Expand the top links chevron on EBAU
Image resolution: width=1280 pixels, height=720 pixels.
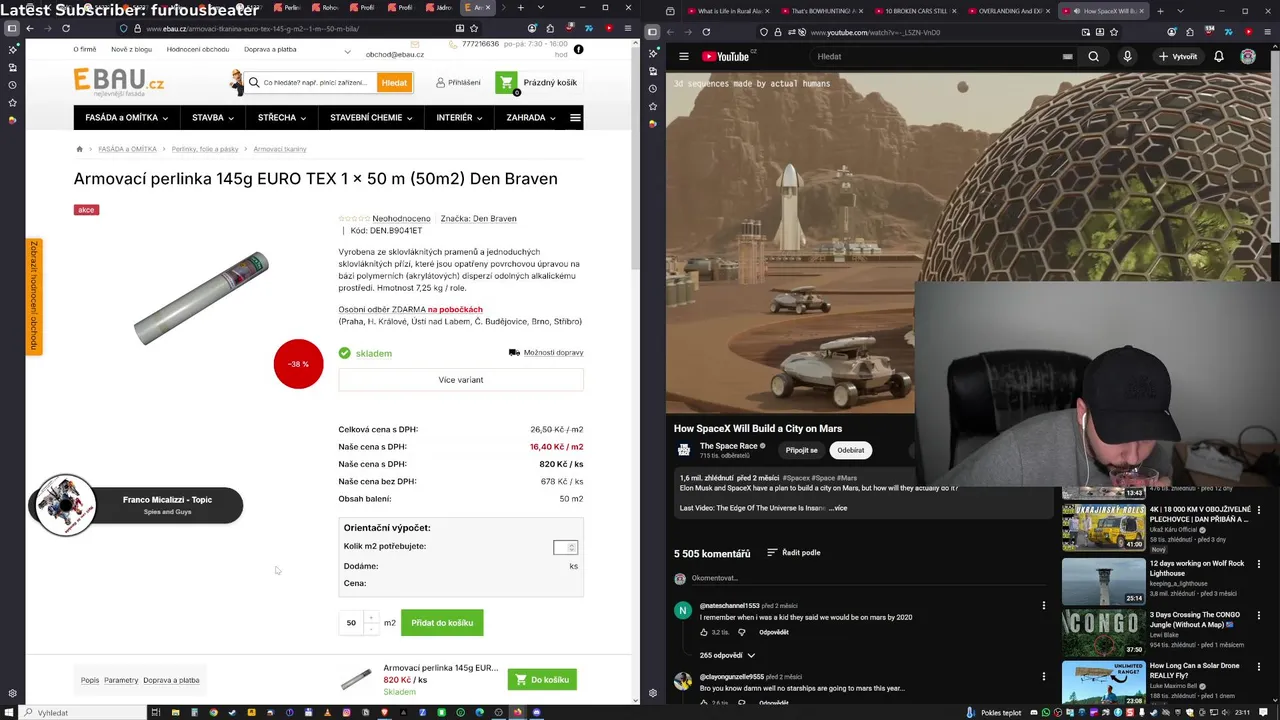[x=348, y=52]
